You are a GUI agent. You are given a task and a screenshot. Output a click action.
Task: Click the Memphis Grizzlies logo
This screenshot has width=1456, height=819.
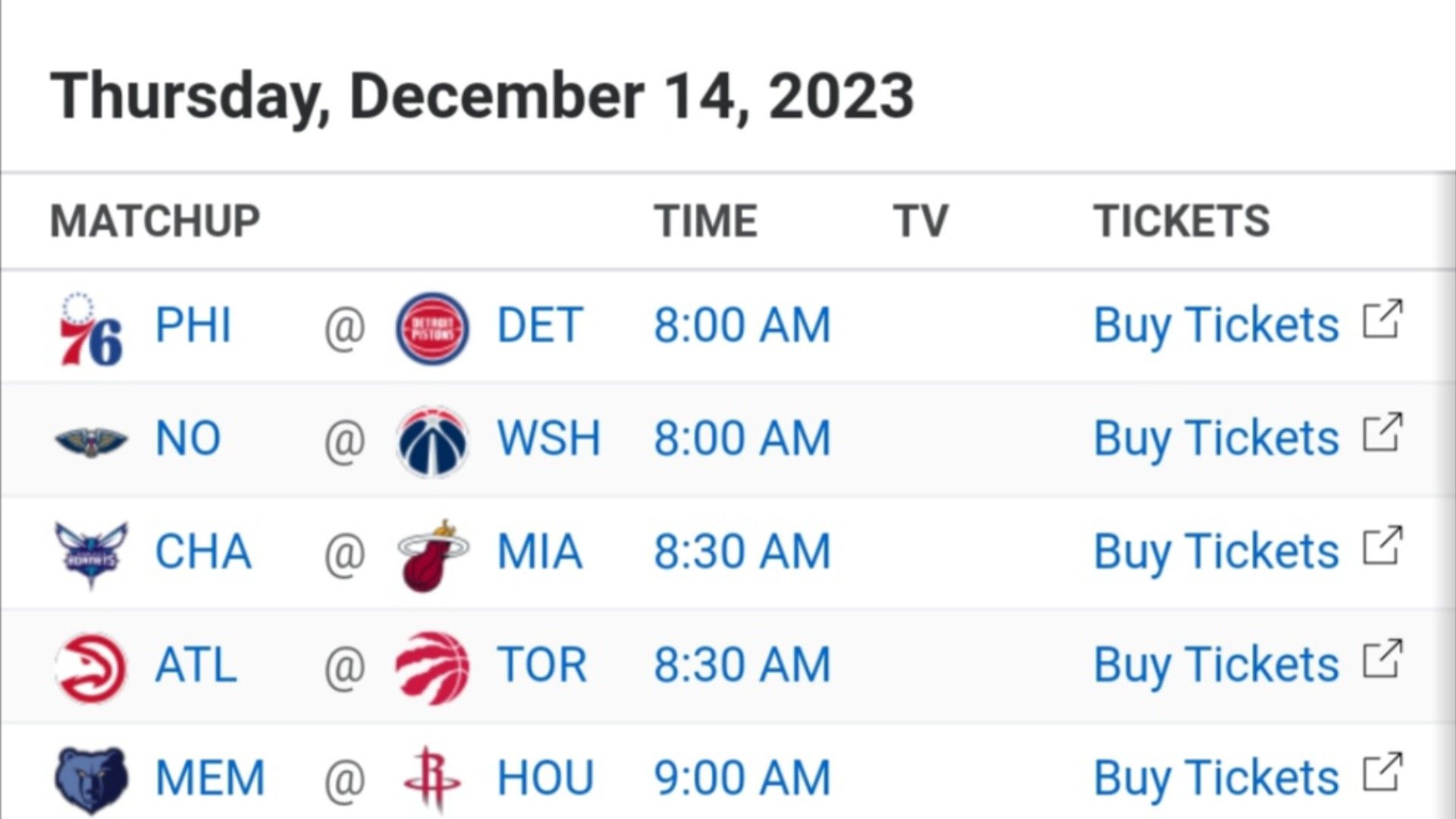coord(91,780)
